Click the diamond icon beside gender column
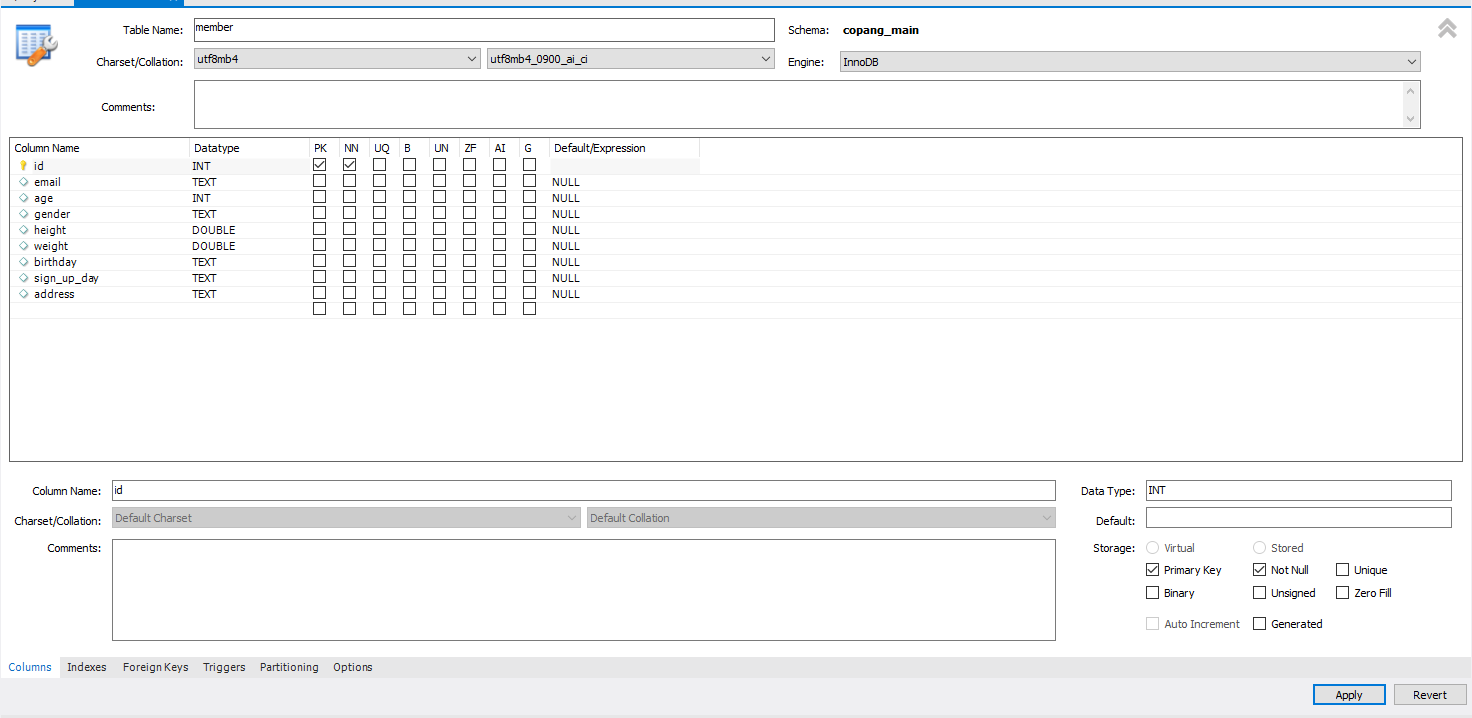The height and width of the screenshot is (718, 1472). [23, 213]
